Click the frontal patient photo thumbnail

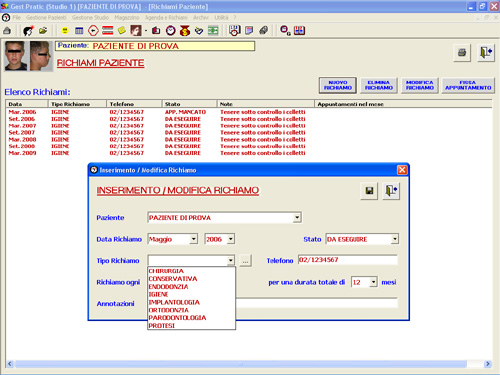(15, 56)
